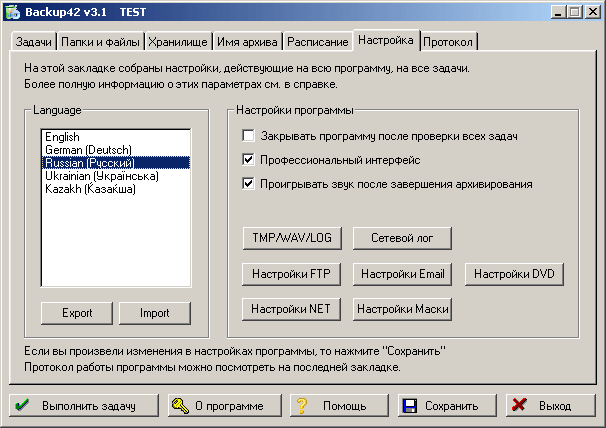Open Настройки Email
The height and width of the screenshot is (428, 606).
pos(402,274)
